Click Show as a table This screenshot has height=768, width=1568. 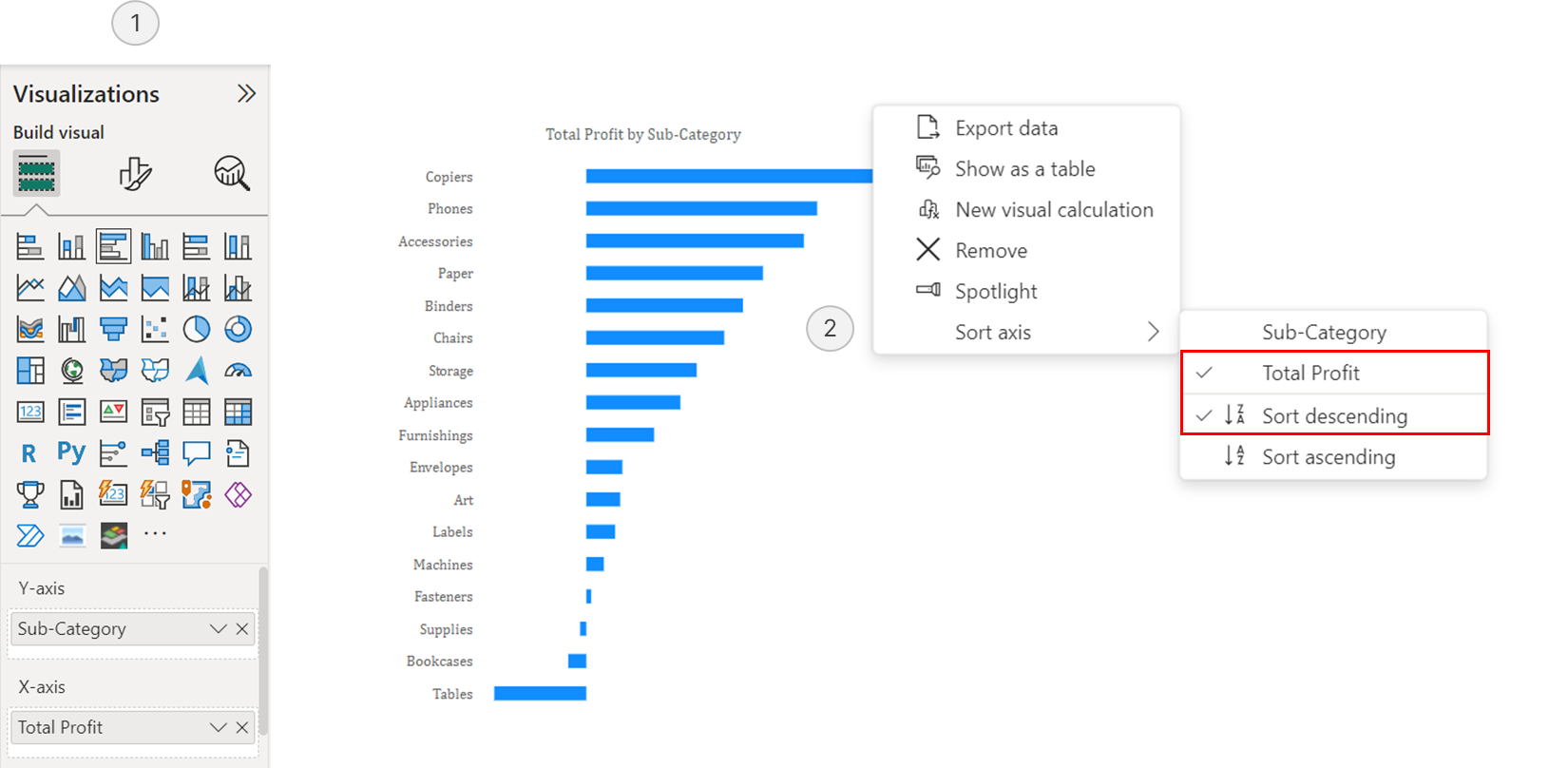[x=1024, y=169]
